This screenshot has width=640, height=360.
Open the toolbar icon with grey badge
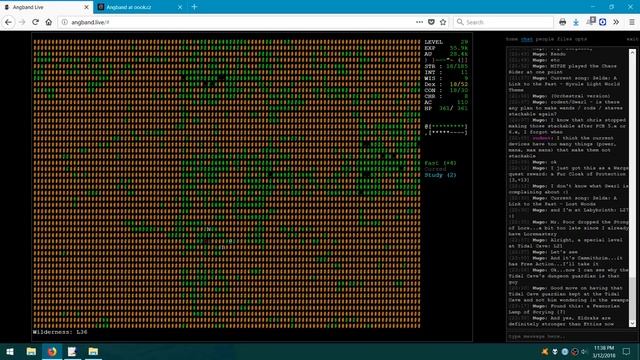[x=591, y=21]
